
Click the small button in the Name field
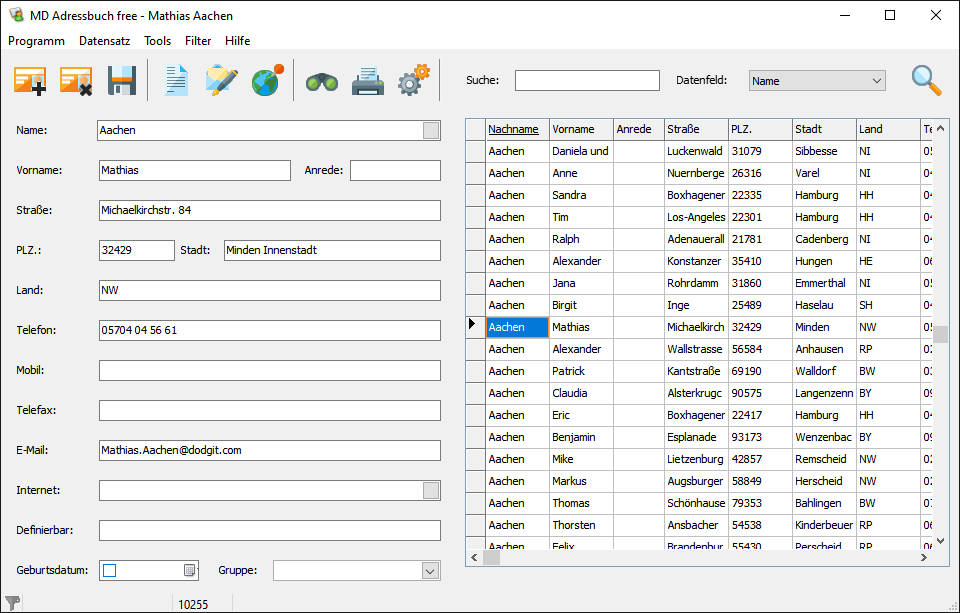click(x=431, y=130)
